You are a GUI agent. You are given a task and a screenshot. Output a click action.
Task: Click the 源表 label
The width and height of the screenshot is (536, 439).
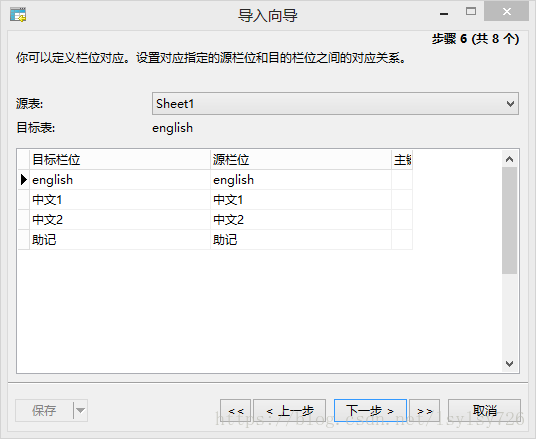(29, 104)
